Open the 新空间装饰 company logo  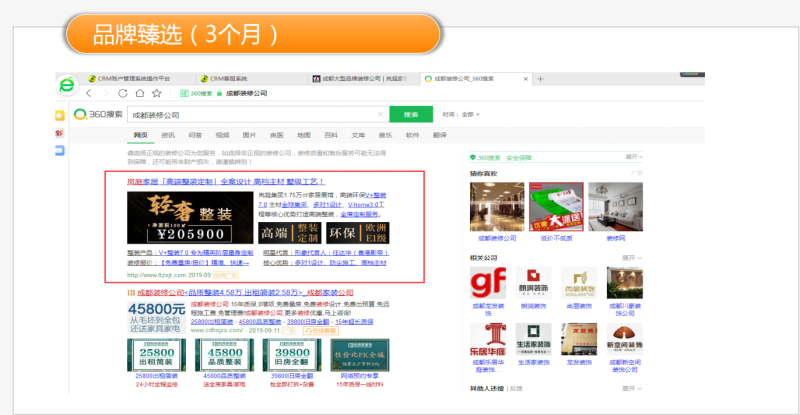click(624, 339)
